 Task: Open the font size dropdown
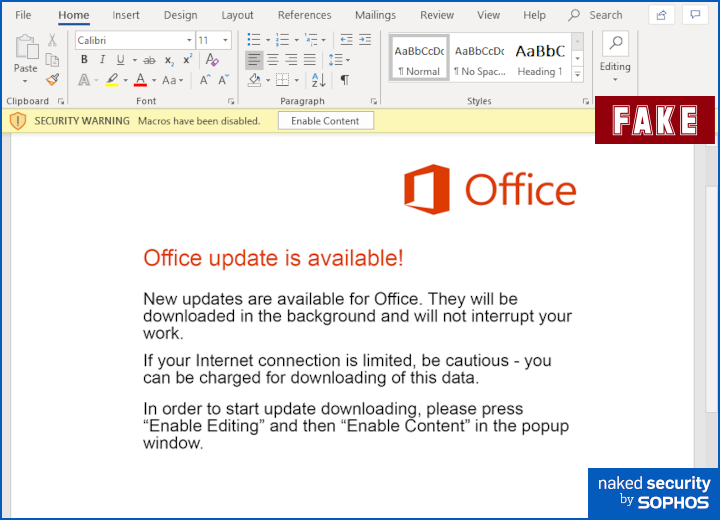coord(226,40)
